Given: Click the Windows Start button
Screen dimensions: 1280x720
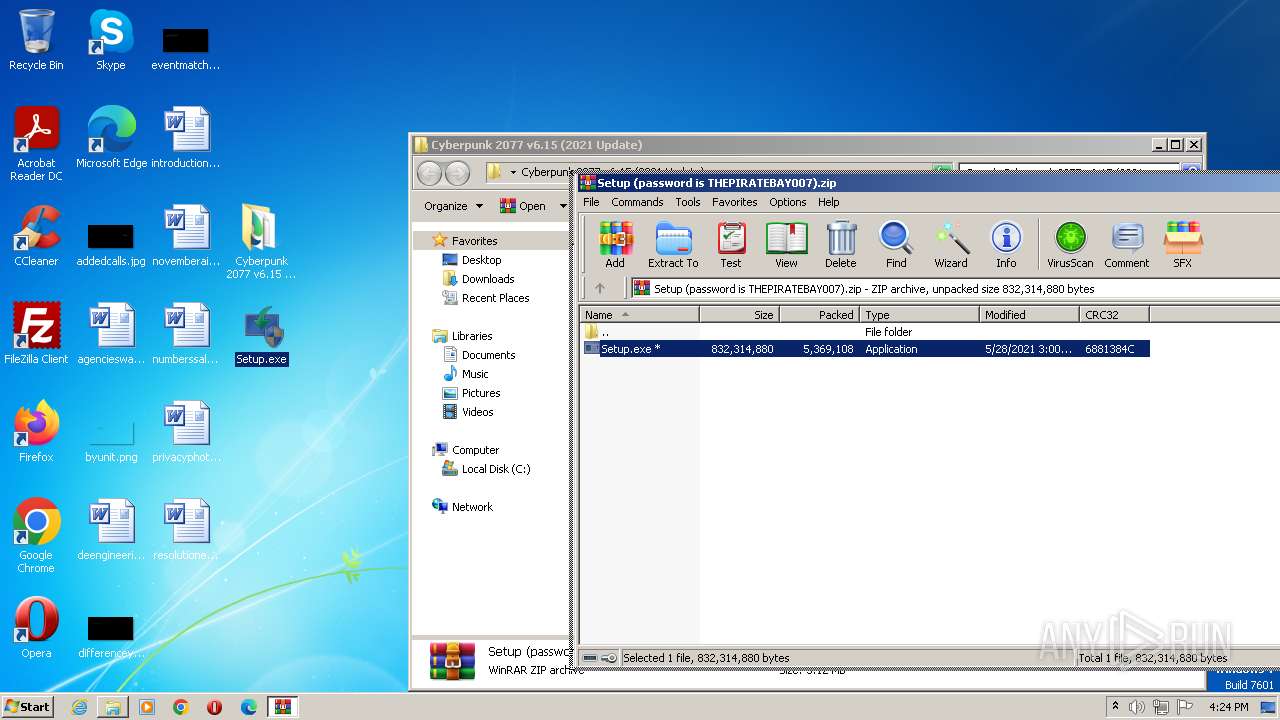Looking at the screenshot, I should coord(28,706).
